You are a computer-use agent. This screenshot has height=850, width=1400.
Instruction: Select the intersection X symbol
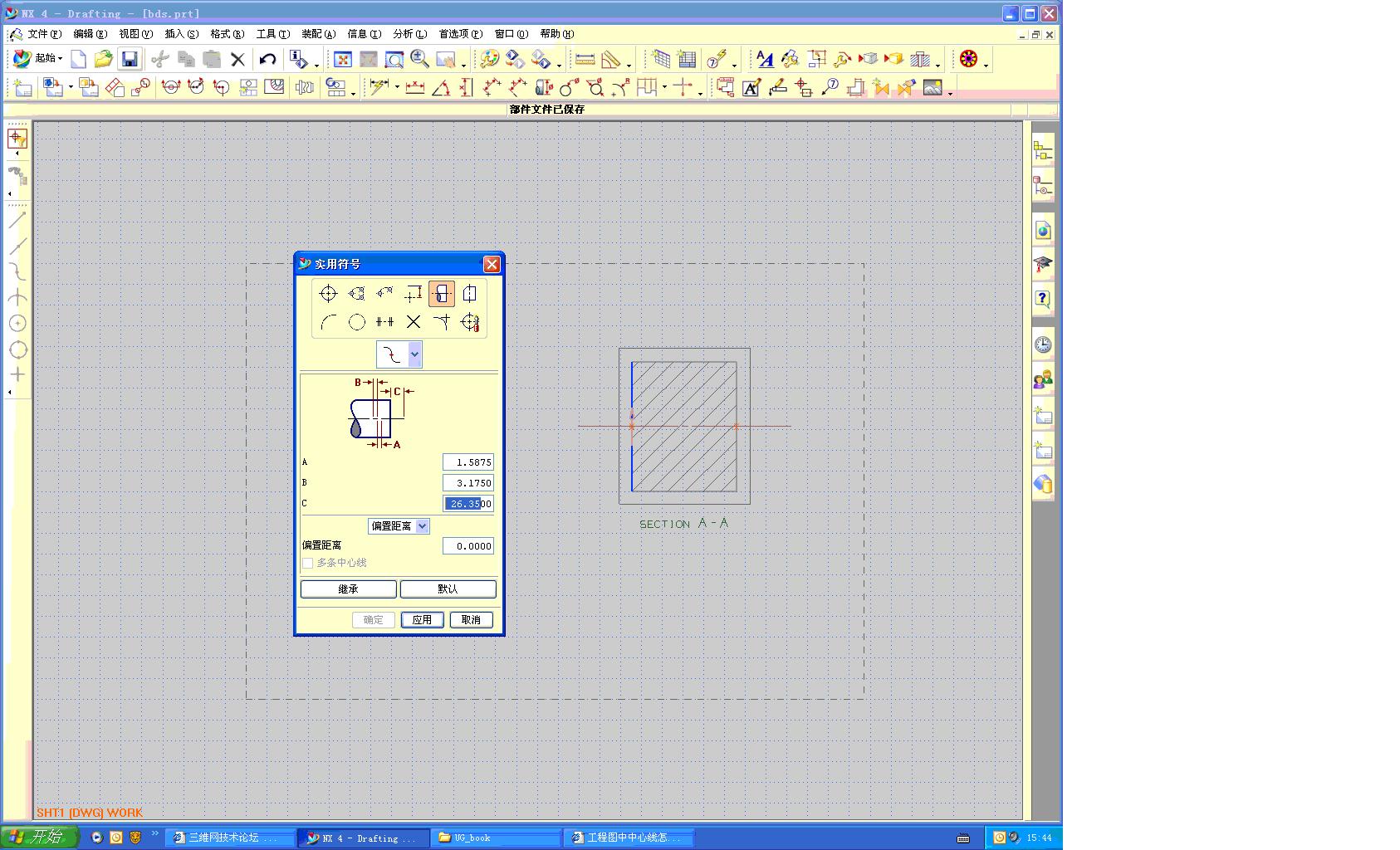pos(413,322)
